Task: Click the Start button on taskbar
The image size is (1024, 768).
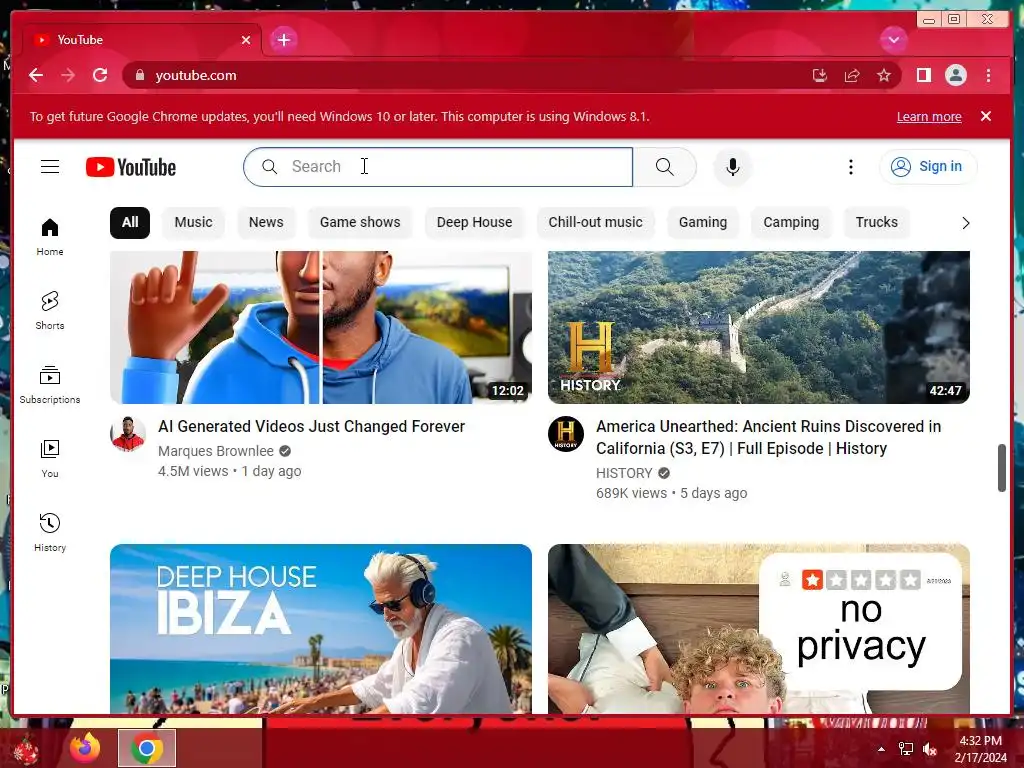Action: [x=26, y=749]
